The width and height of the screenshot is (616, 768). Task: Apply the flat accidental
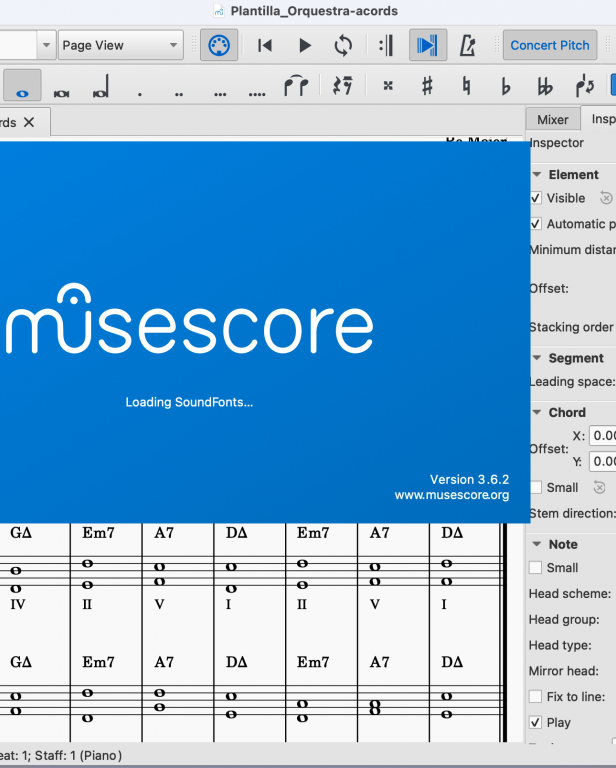[x=505, y=86]
